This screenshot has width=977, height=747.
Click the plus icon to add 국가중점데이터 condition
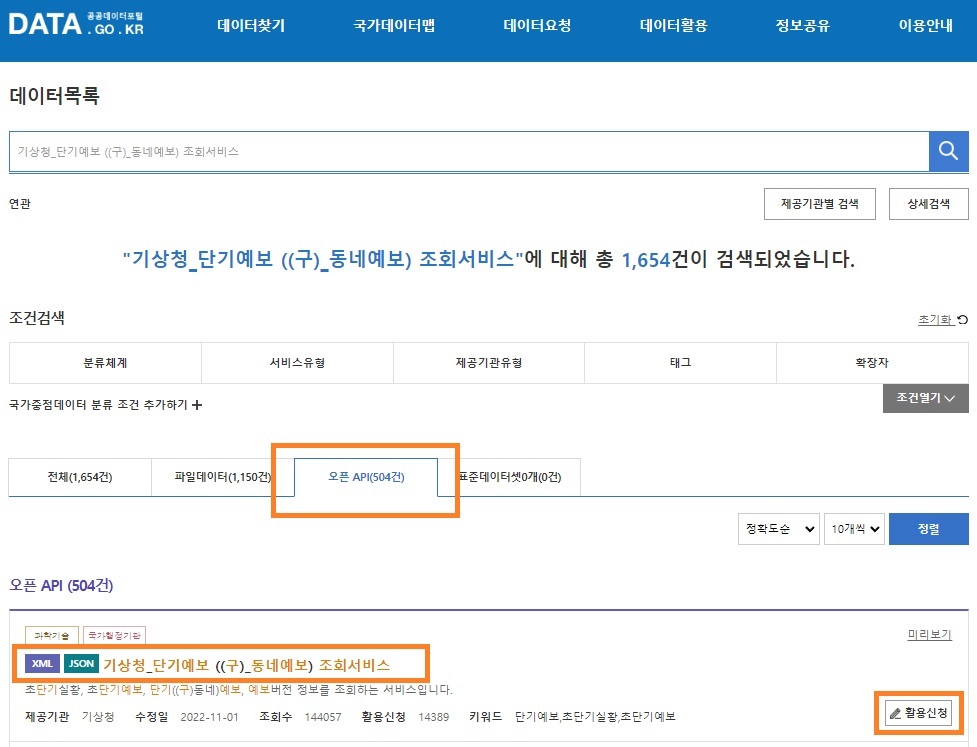[198, 405]
